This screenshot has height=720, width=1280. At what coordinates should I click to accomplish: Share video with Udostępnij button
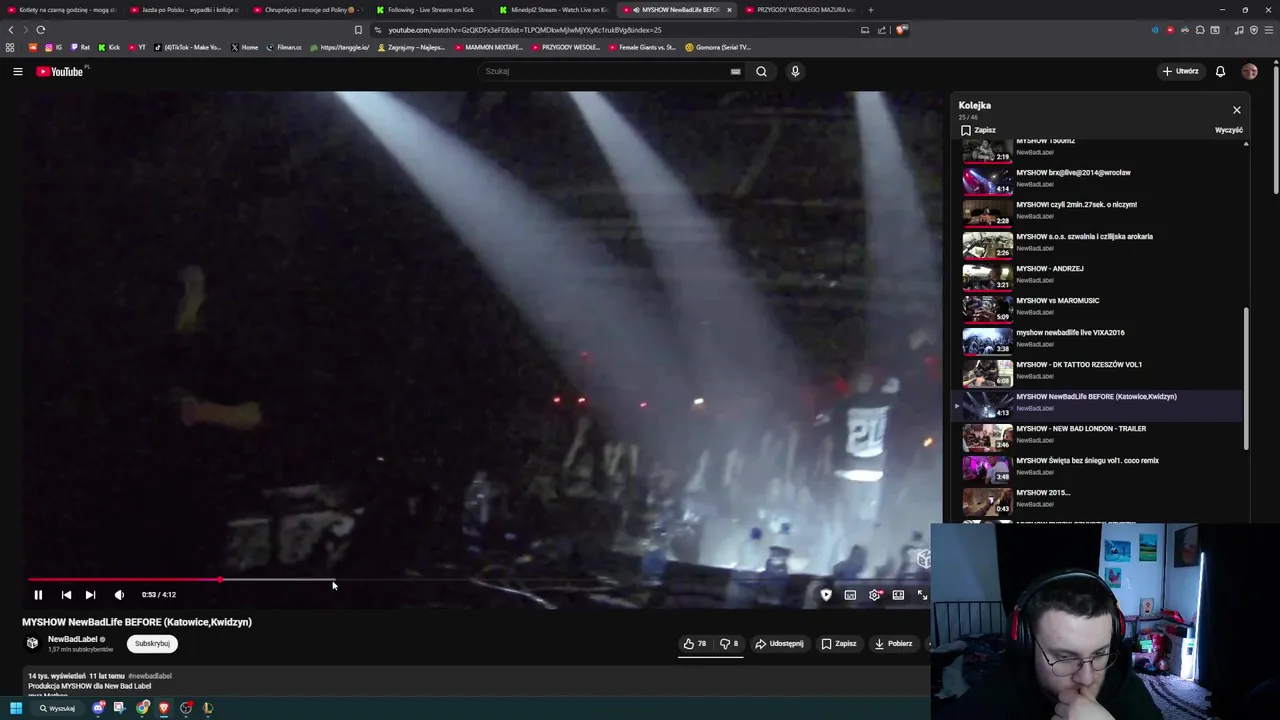click(780, 644)
